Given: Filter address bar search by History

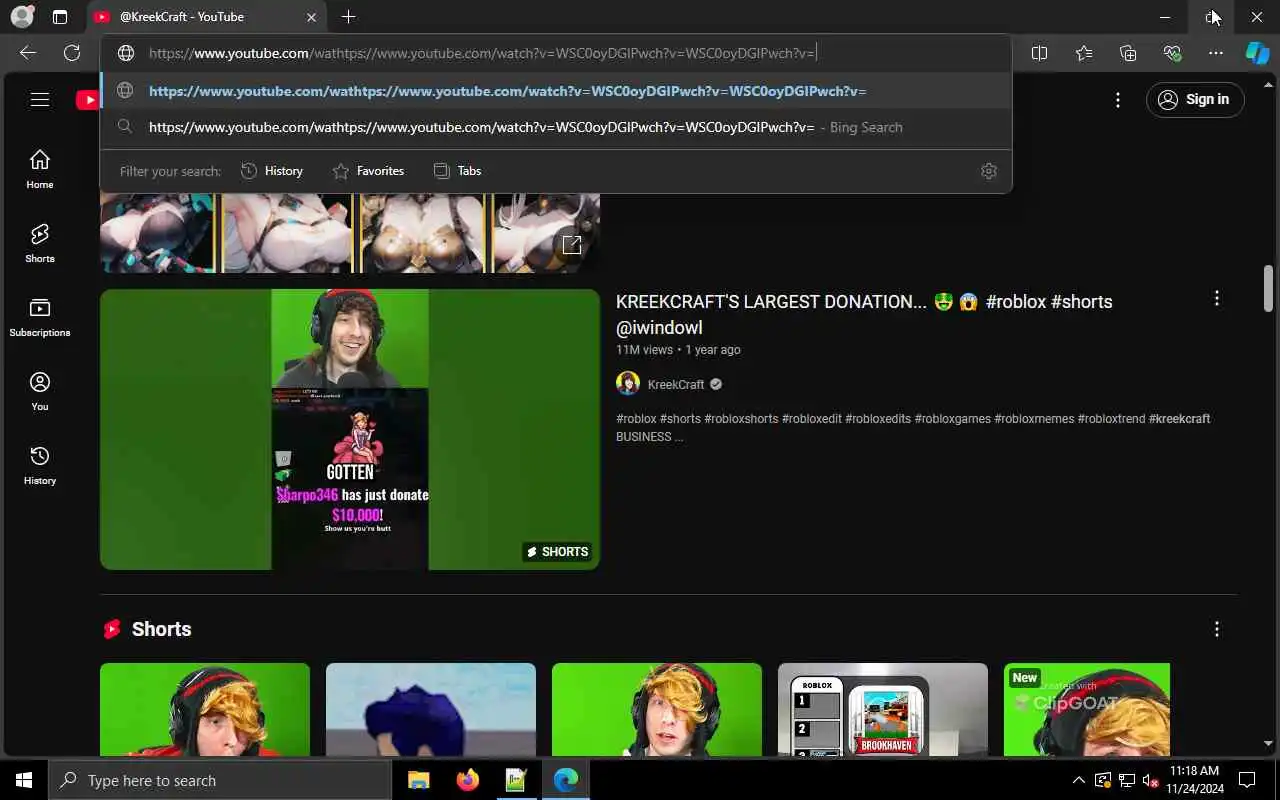Looking at the screenshot, I should (272, 171).
